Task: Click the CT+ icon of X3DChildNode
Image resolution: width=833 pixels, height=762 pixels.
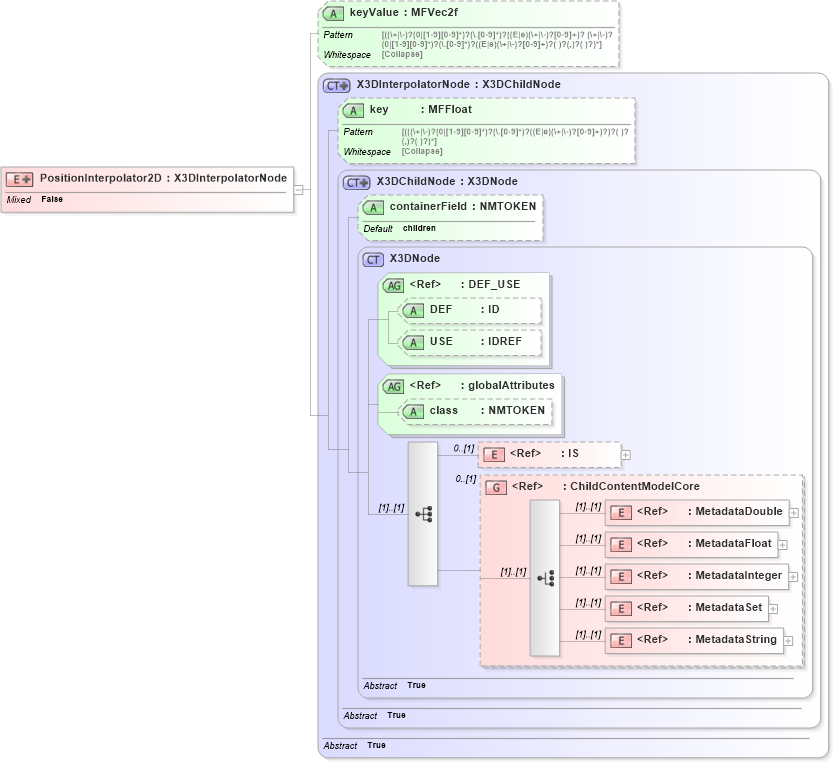Action: tap(357, 182)
